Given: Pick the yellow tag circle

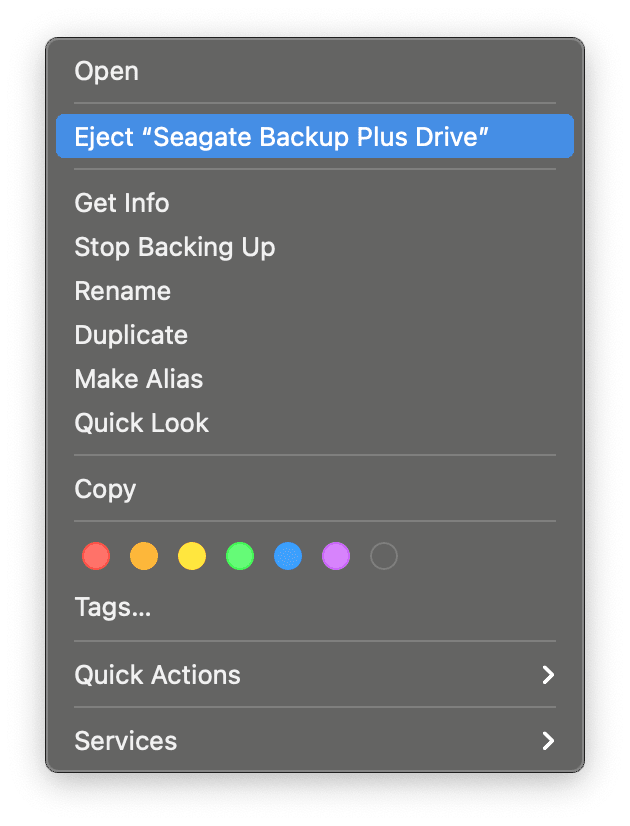Looking at the screenshot, I should 191,556.
